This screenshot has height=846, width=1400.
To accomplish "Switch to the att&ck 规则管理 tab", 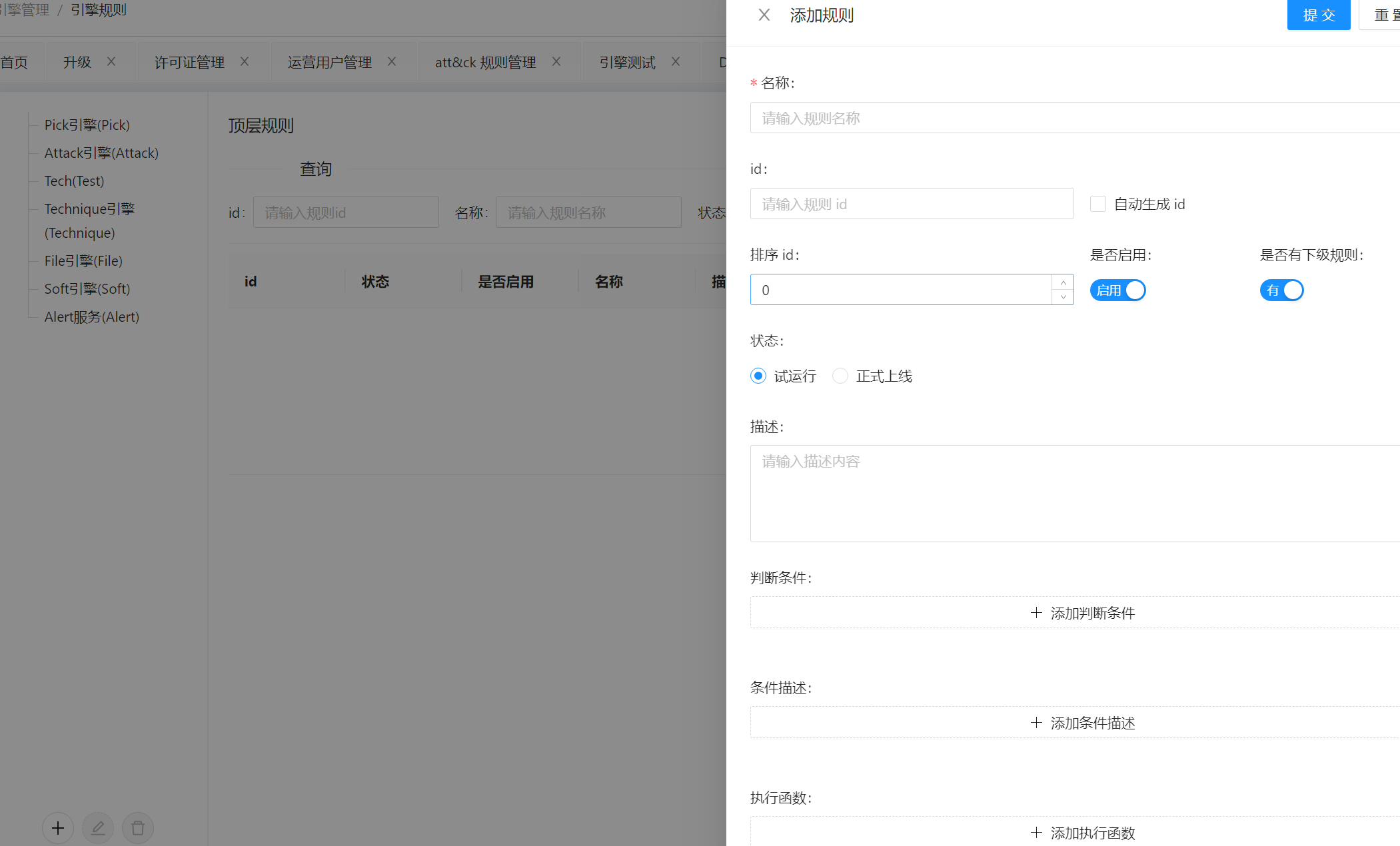I will [485, 62].
